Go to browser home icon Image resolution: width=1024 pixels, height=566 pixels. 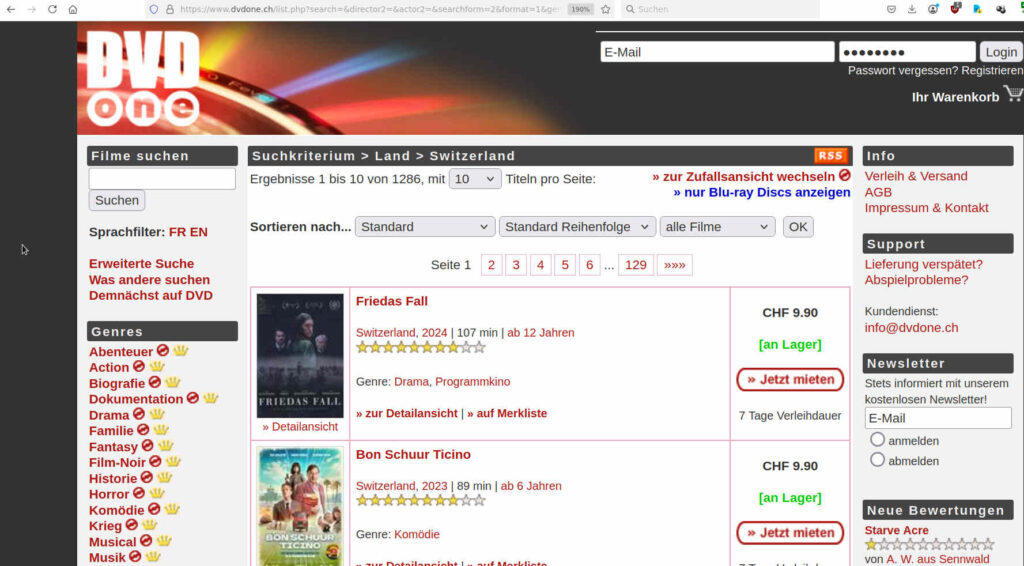tap(73, 9)
